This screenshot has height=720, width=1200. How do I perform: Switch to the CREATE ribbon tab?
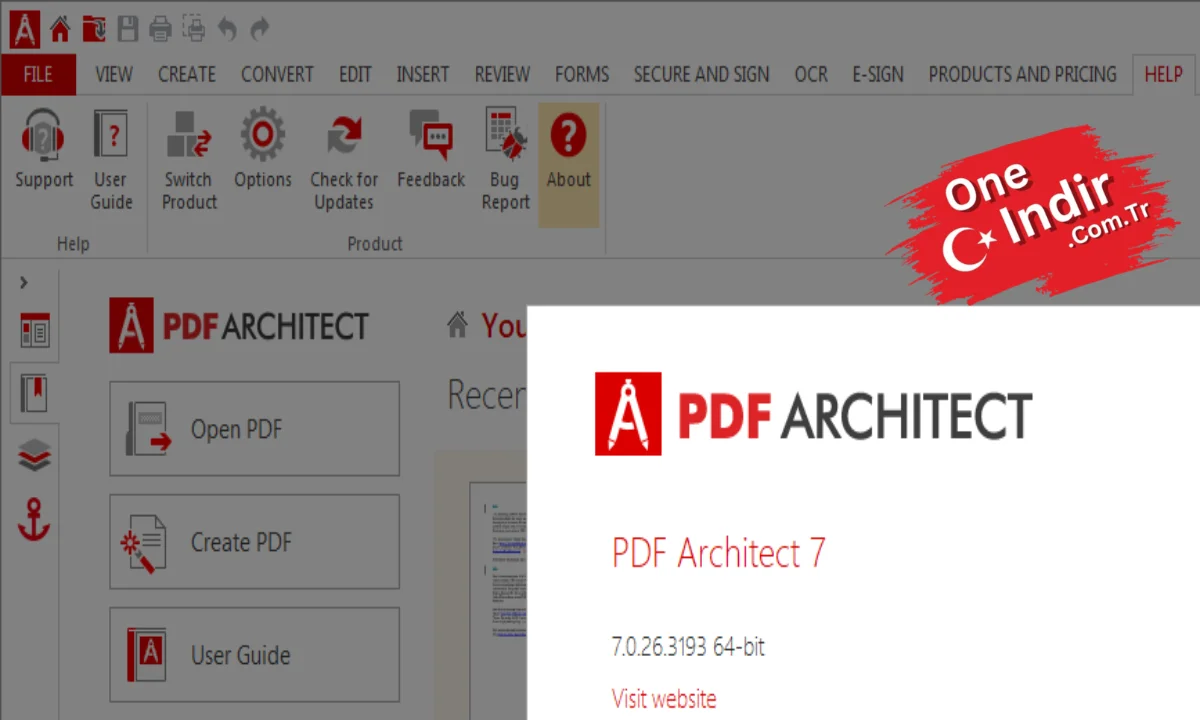click(187, 75)
